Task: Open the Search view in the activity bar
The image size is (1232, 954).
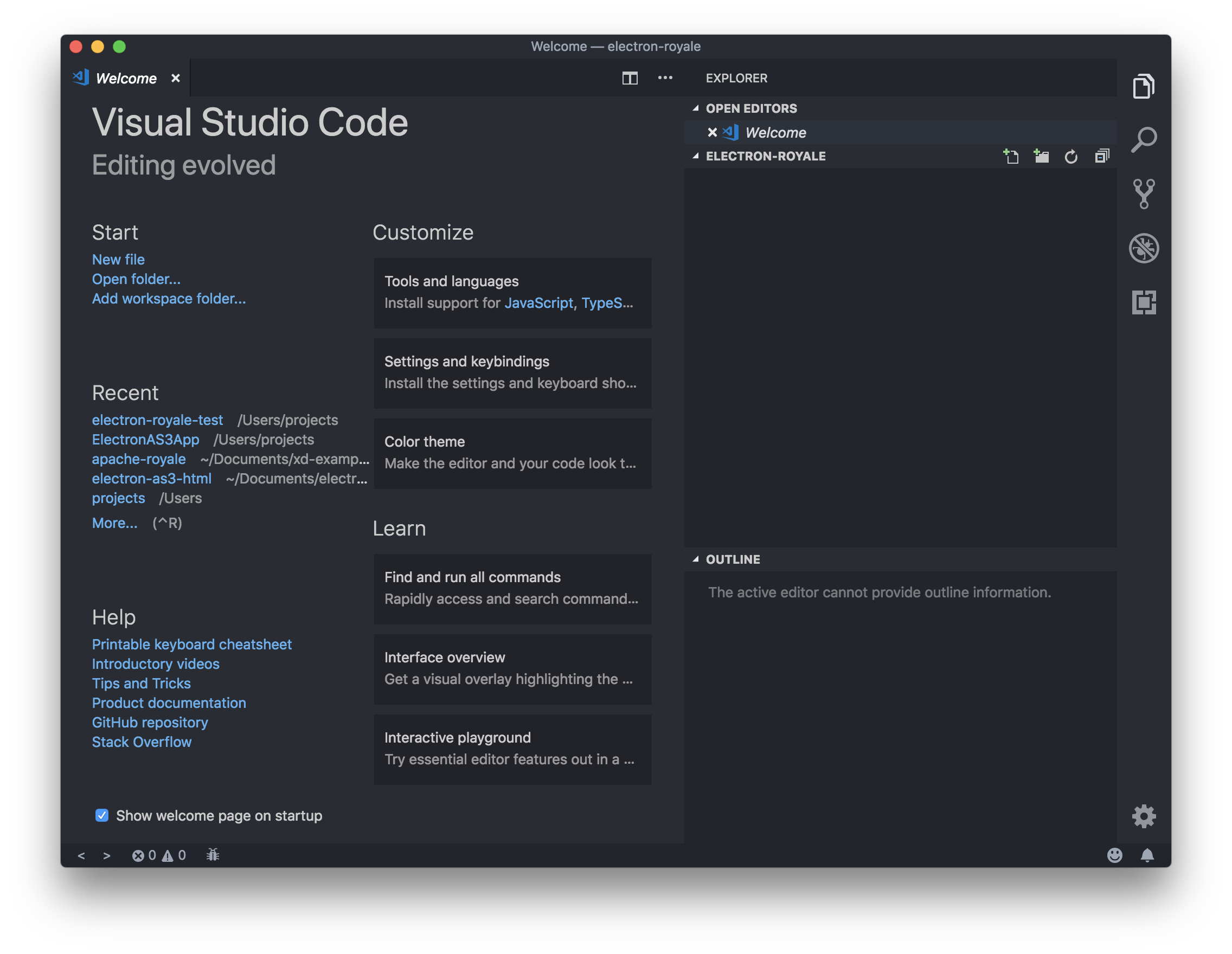Action: 1144,140
